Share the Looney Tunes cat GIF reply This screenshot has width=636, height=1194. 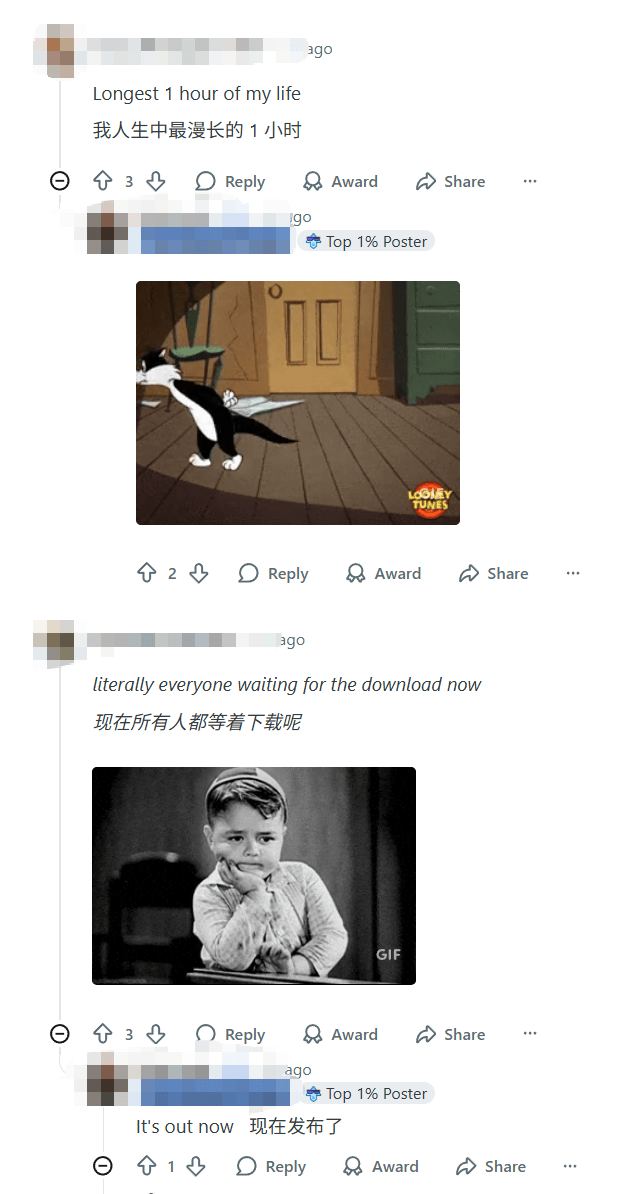[494, 573]
